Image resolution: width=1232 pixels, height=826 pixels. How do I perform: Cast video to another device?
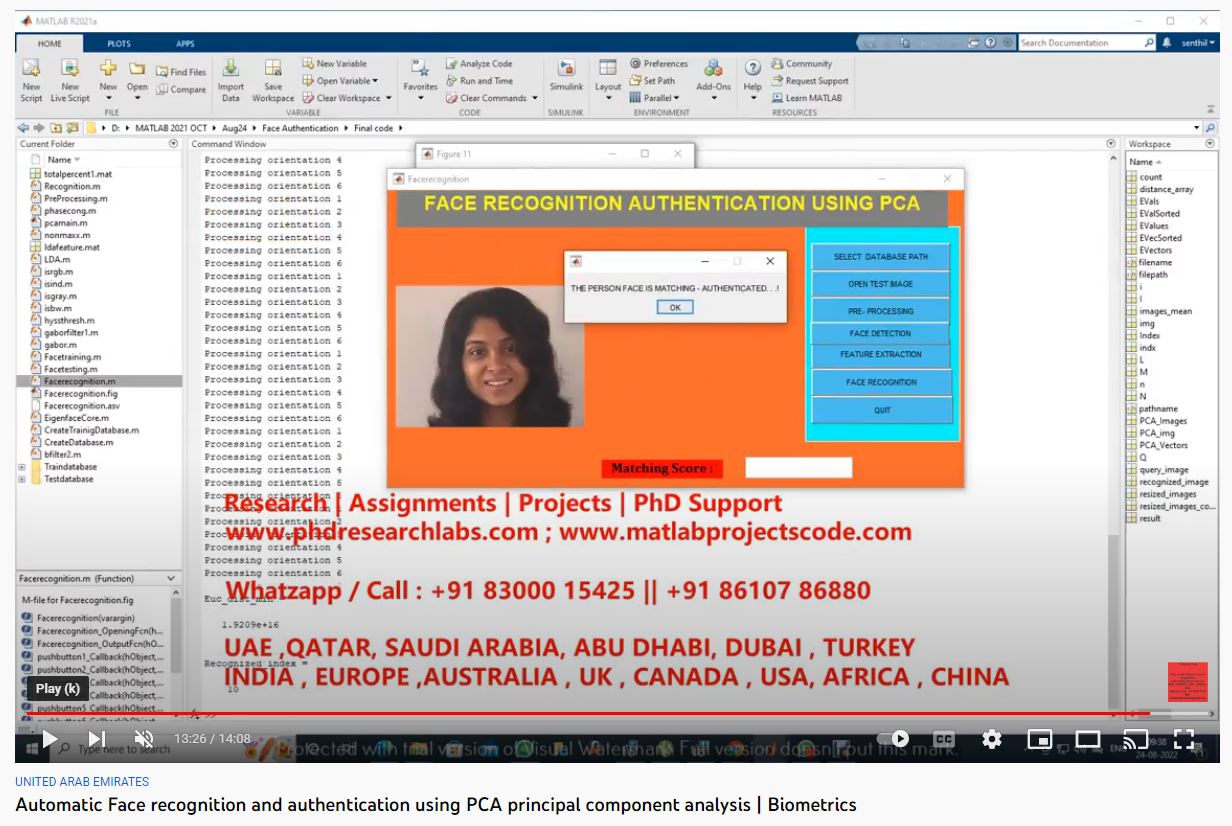[1135, 739]
